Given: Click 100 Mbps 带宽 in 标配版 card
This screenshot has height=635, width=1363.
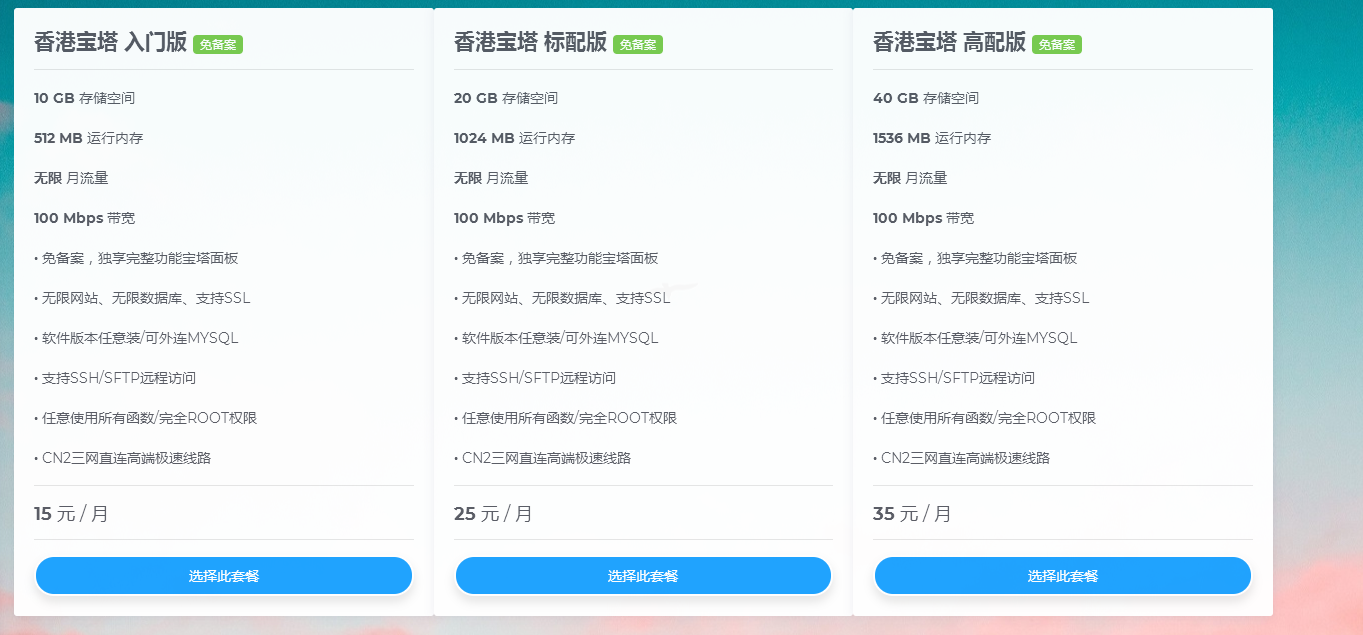Looking at the screenshot, I should pyautogui.click(x=504, y=218).
